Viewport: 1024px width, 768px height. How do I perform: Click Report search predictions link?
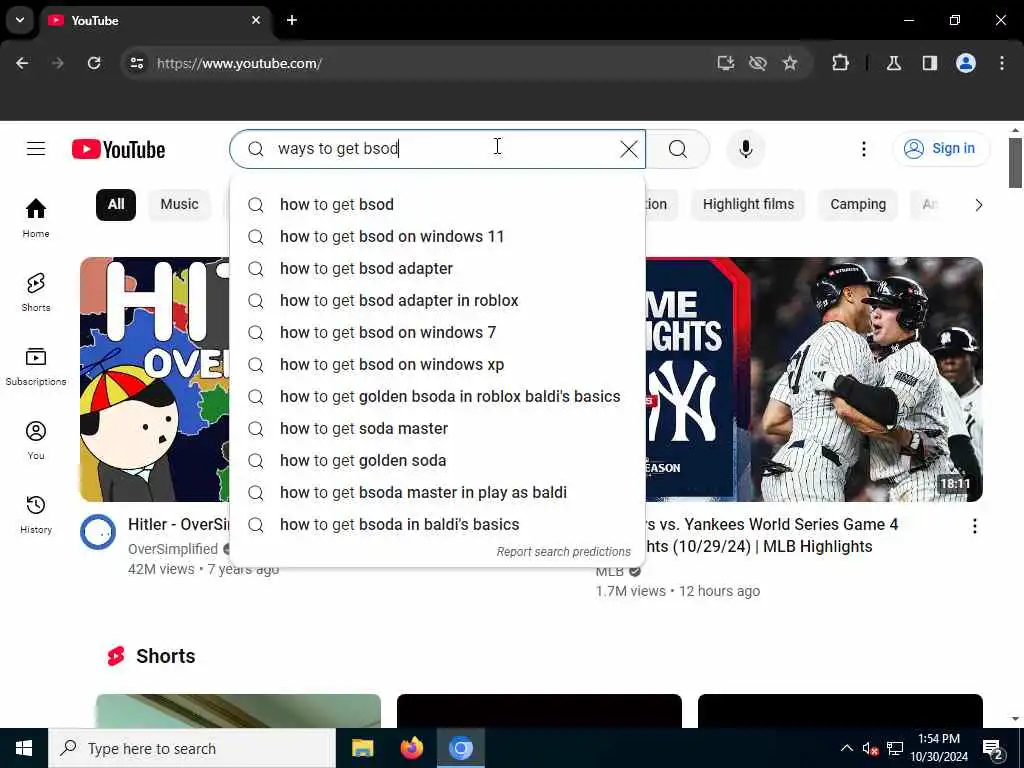[x=564, y=552]
